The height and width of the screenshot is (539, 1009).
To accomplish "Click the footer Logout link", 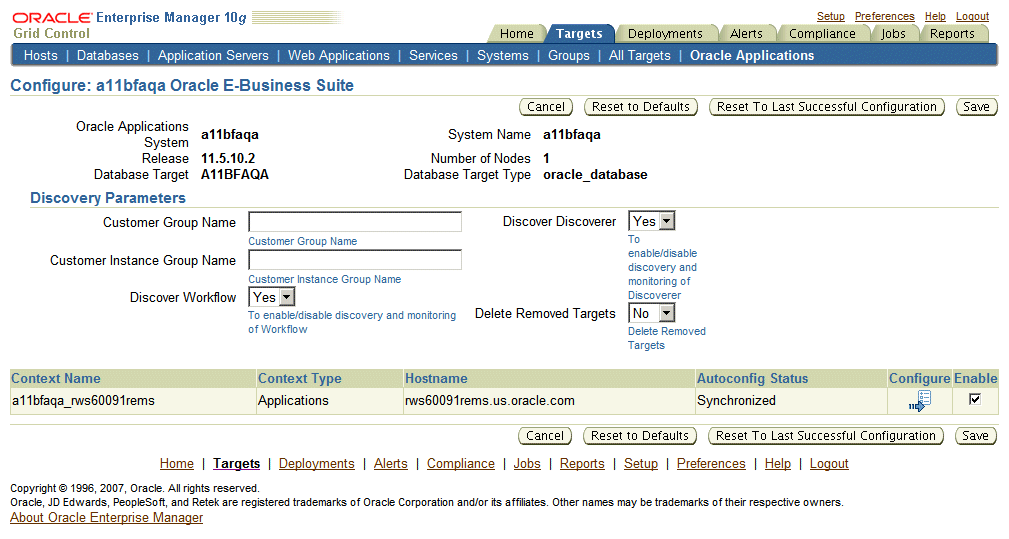I will point(829,464).
